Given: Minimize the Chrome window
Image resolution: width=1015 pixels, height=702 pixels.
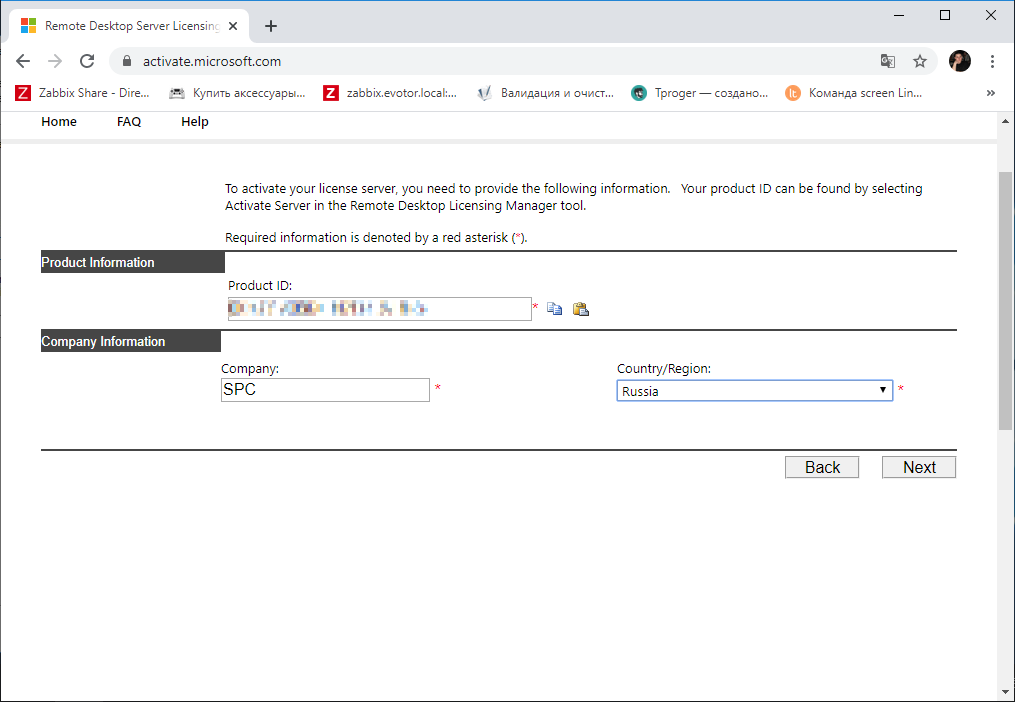Looking at the screenshot, I should coord(899,16).
